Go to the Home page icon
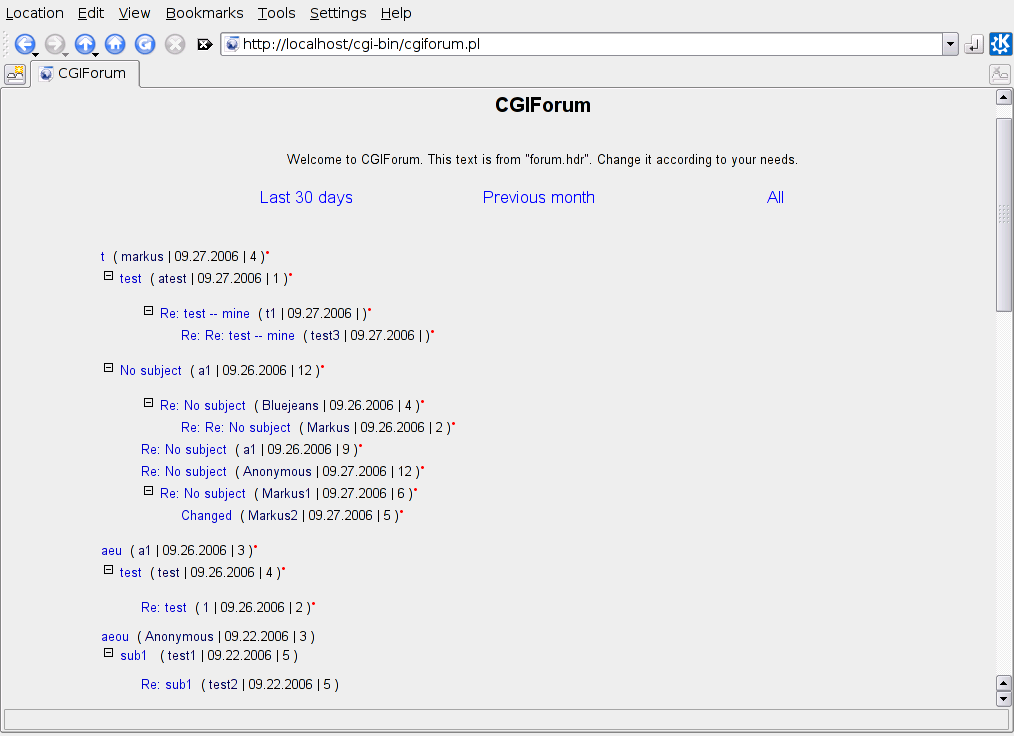Viewport: 1014px width, 736px height. pos(115,44)
